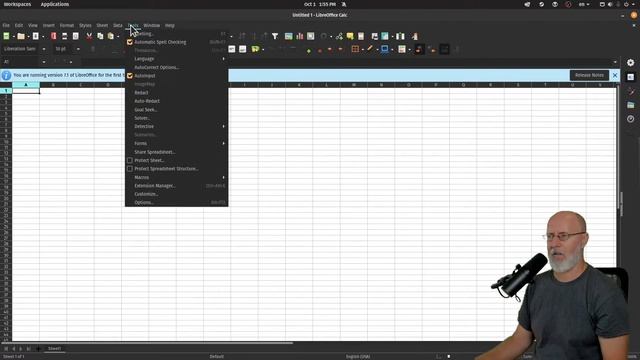Image resolution: width=640 pixels, height=360 pixels.
Task: Open the Borders dropdown arrow
Action: pyautogui.click(x=362, y=49)
